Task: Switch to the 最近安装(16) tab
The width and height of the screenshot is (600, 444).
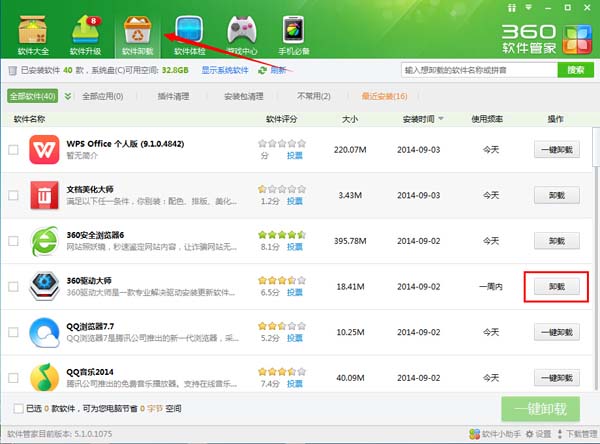Action: click(x=356, y=96)
